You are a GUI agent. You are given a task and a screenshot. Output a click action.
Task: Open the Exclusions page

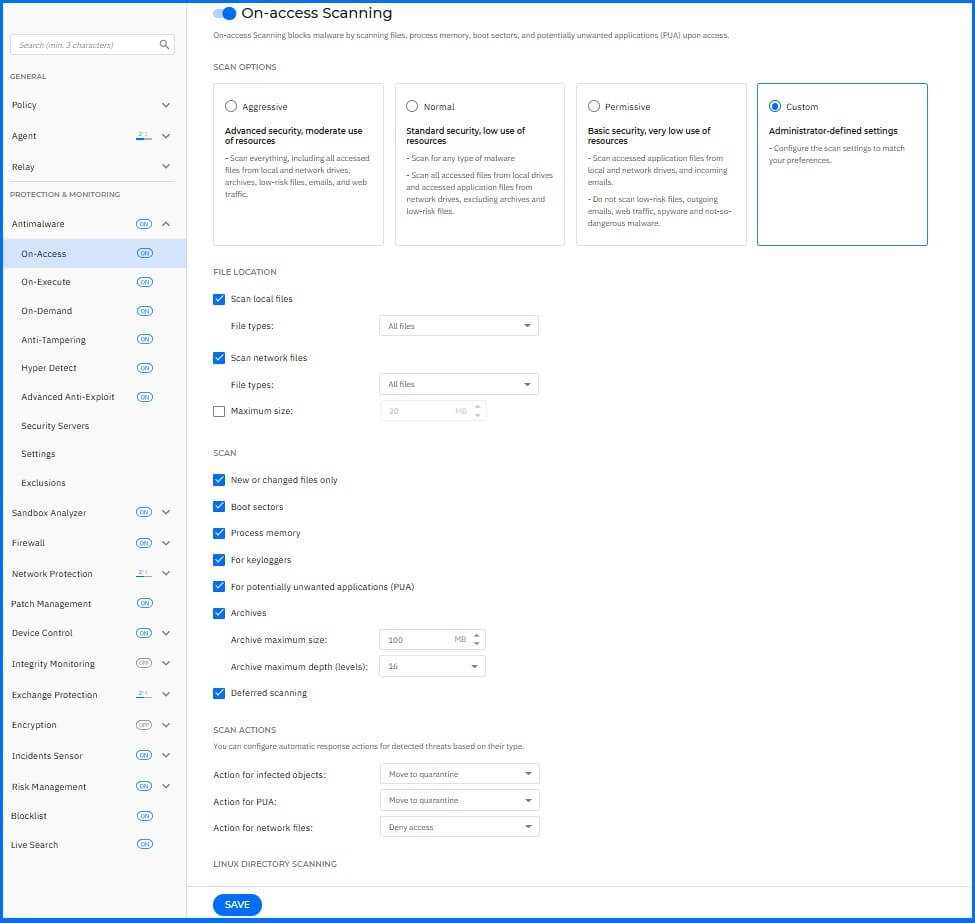click(43, 483)
